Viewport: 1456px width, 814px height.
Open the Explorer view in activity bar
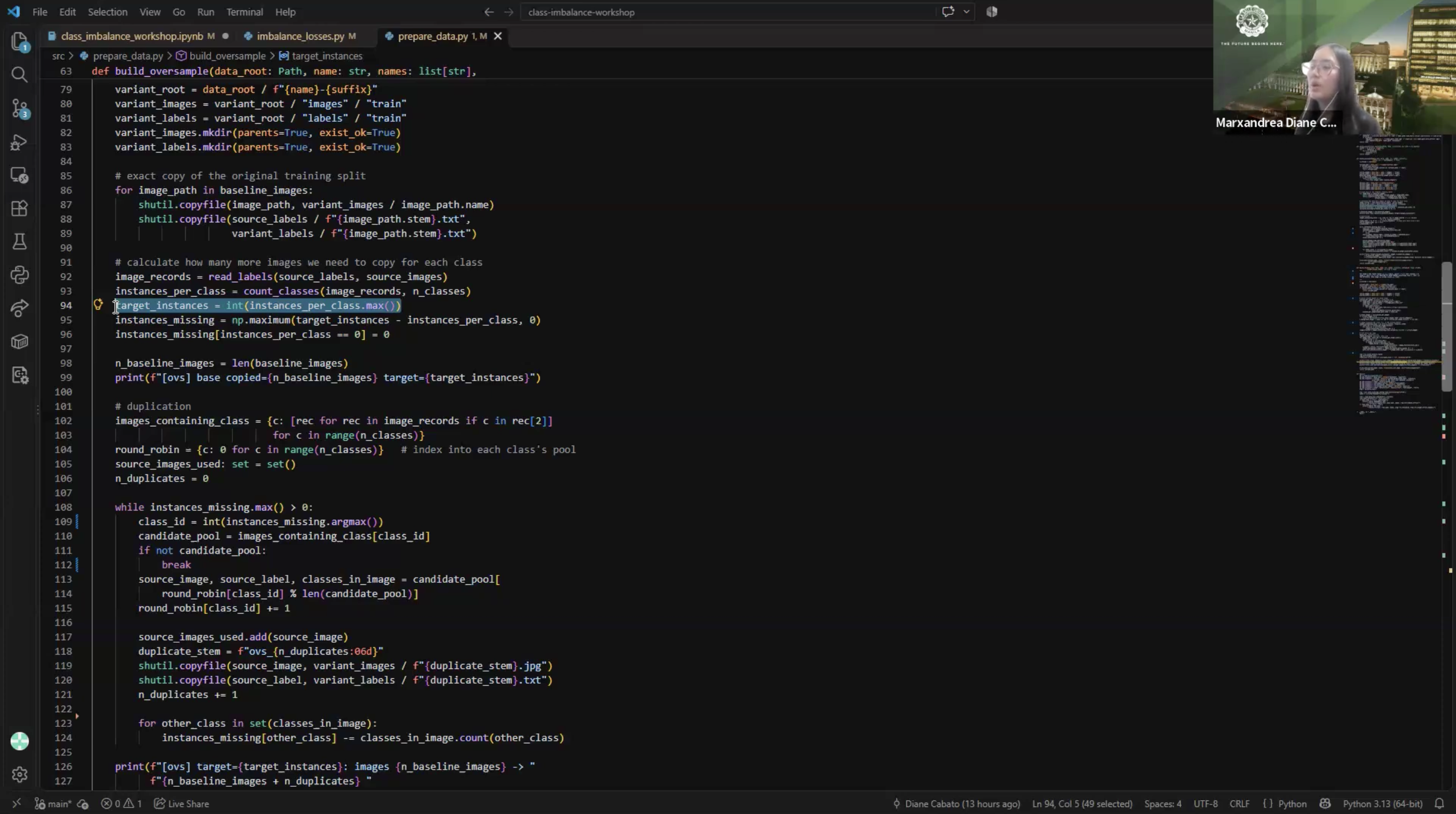point(20,41)
